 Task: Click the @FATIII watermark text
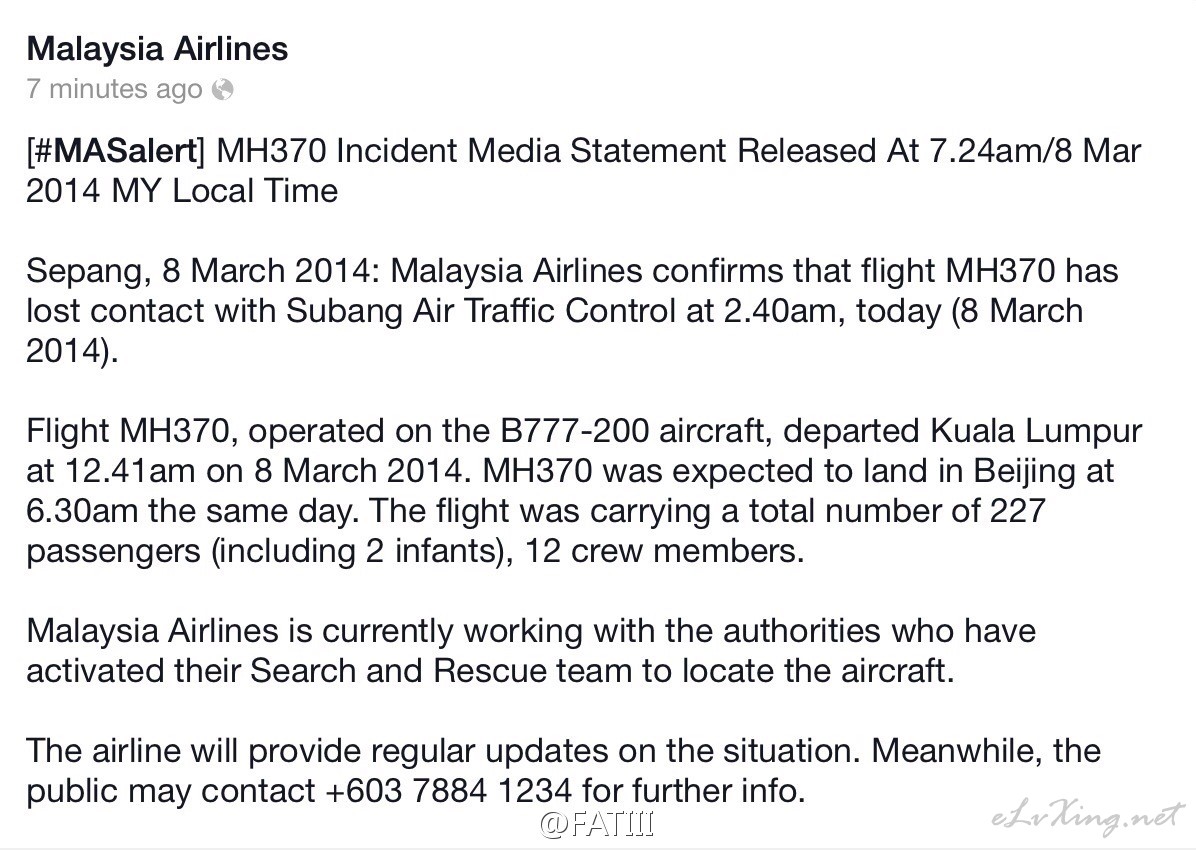597,823
